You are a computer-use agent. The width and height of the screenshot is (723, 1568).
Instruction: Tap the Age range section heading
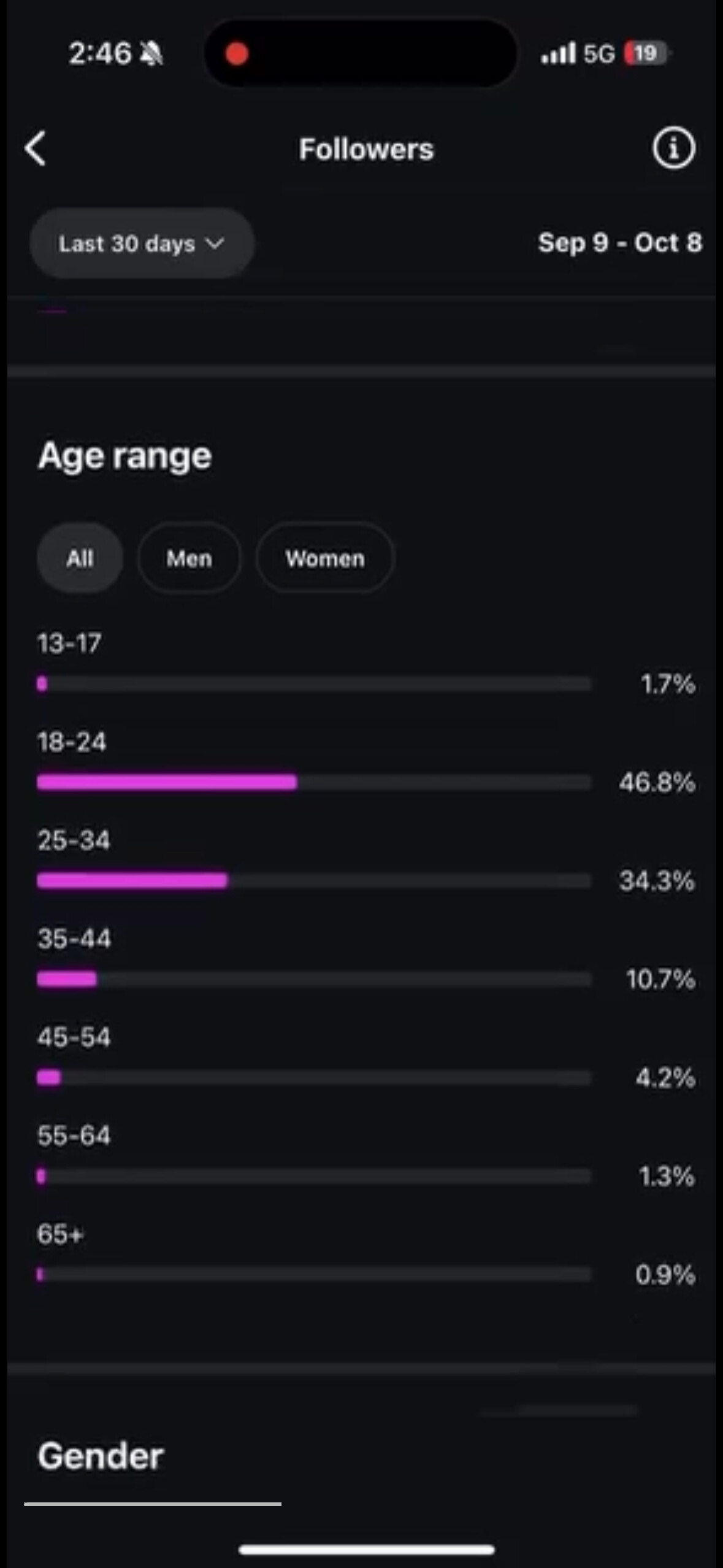[125, 456]
